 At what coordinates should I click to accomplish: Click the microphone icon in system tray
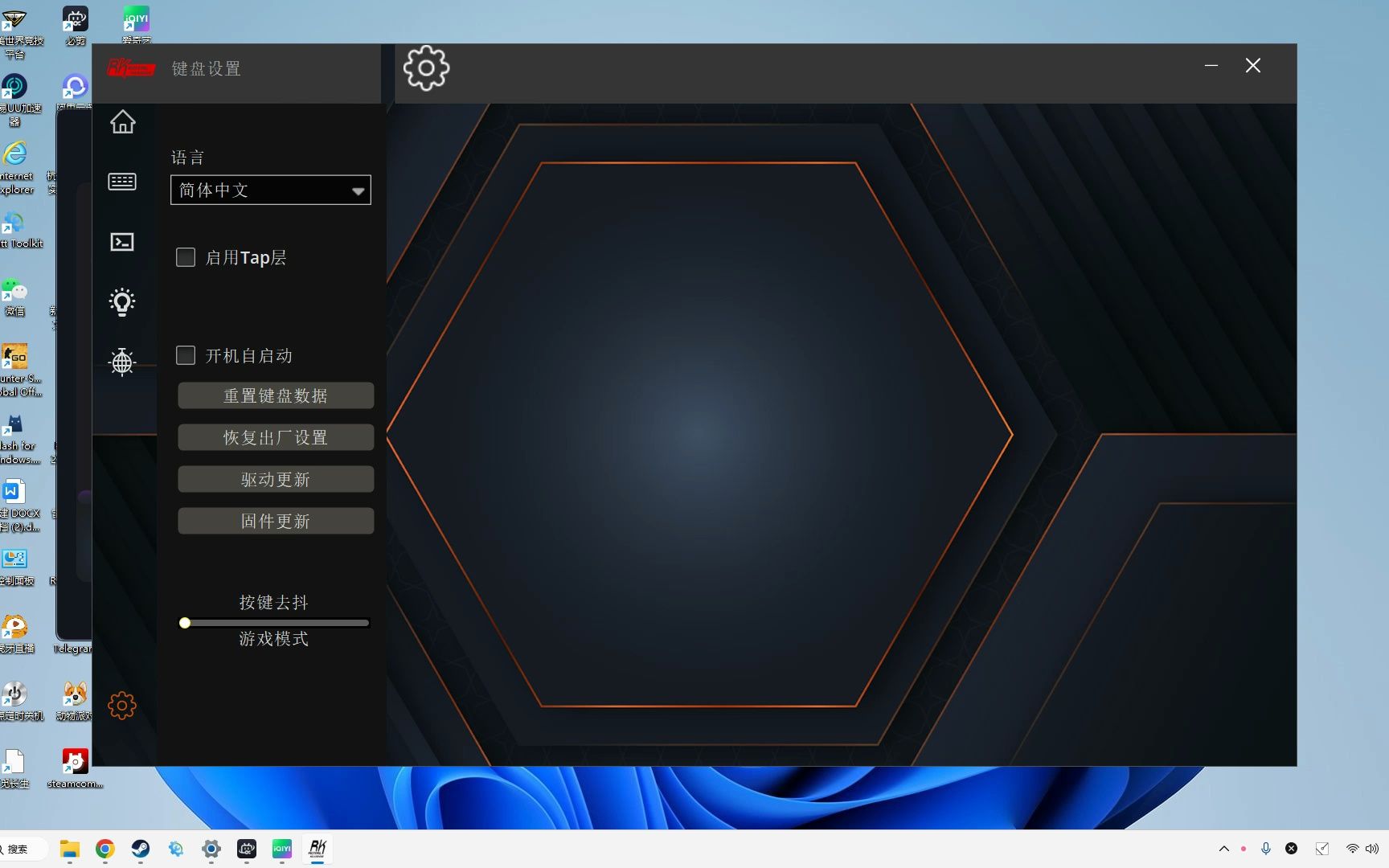coord(1266,849)
